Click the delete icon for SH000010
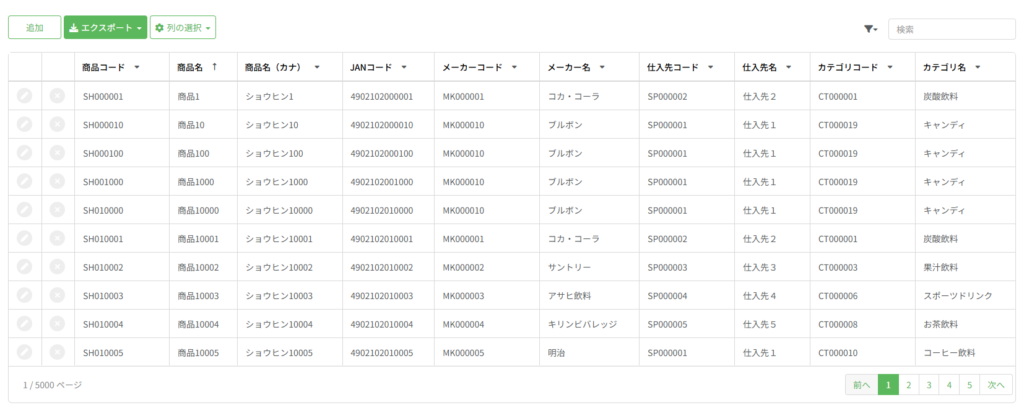1024x413 pixels. [58, 125]
